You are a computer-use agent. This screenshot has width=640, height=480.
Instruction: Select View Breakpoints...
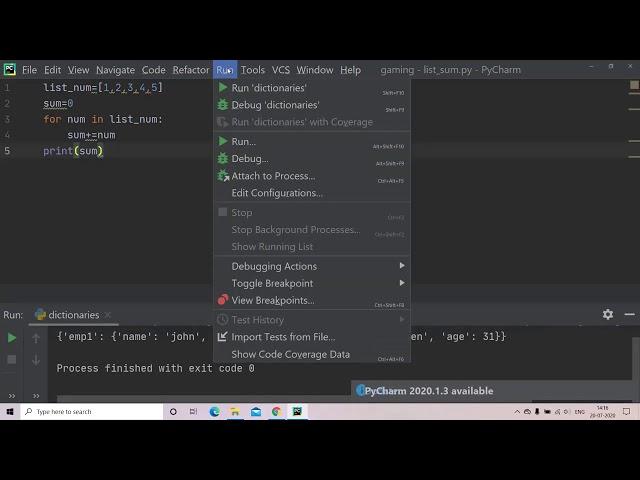pos(312,300)
